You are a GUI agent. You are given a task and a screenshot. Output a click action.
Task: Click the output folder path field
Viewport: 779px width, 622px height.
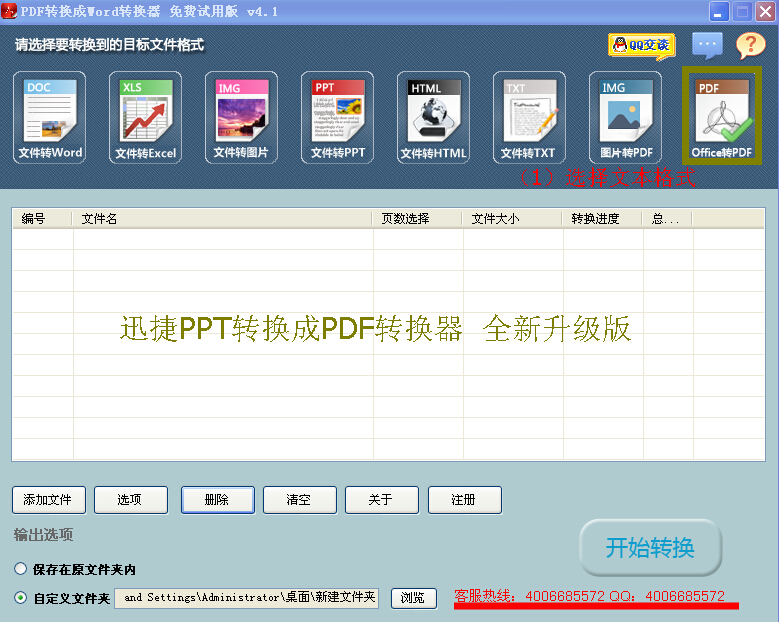pyautogui.click(x=248, y=598)
